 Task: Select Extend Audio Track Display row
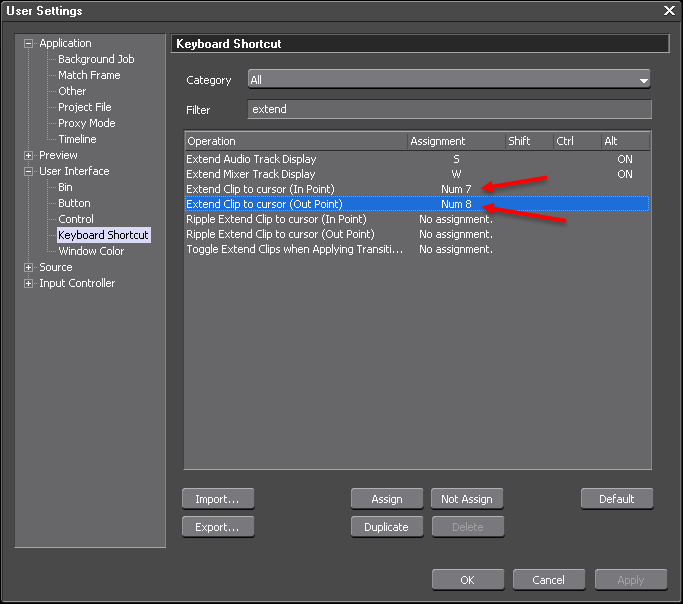point(251,159)
